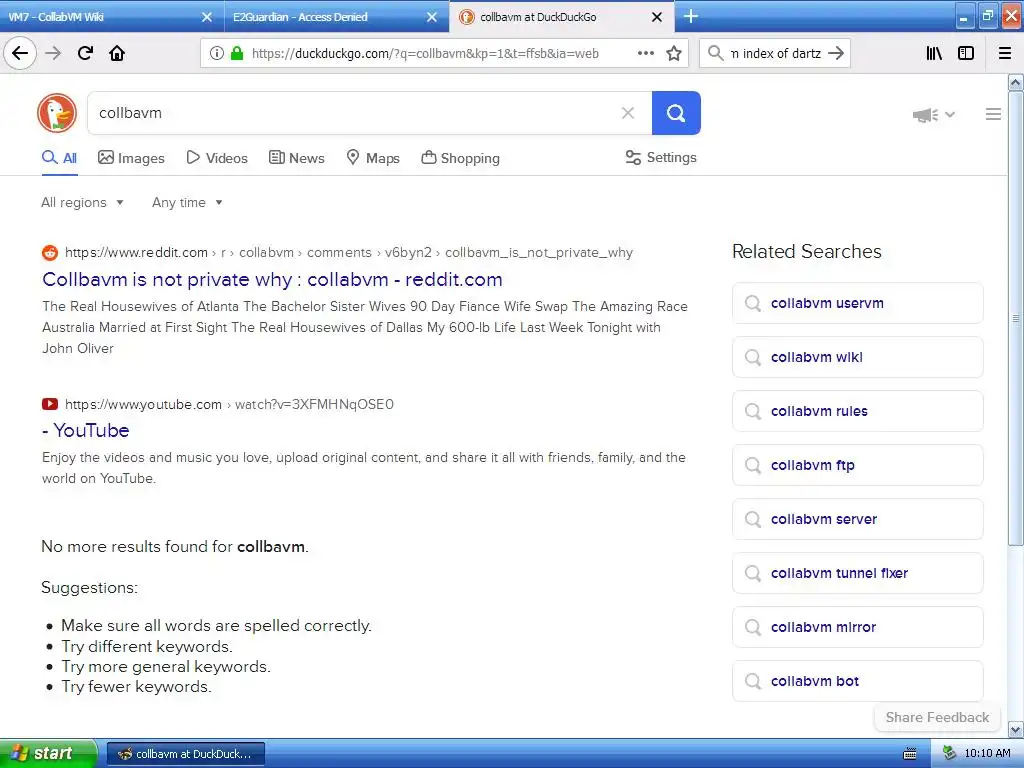Screen dimensions: 1024x768
Task: Click the reddit.com result URL breadcrumb
Action: 348,253
